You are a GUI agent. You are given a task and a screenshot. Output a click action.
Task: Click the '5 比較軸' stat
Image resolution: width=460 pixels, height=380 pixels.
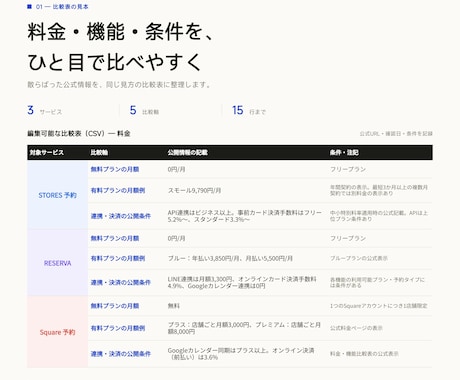144,110
